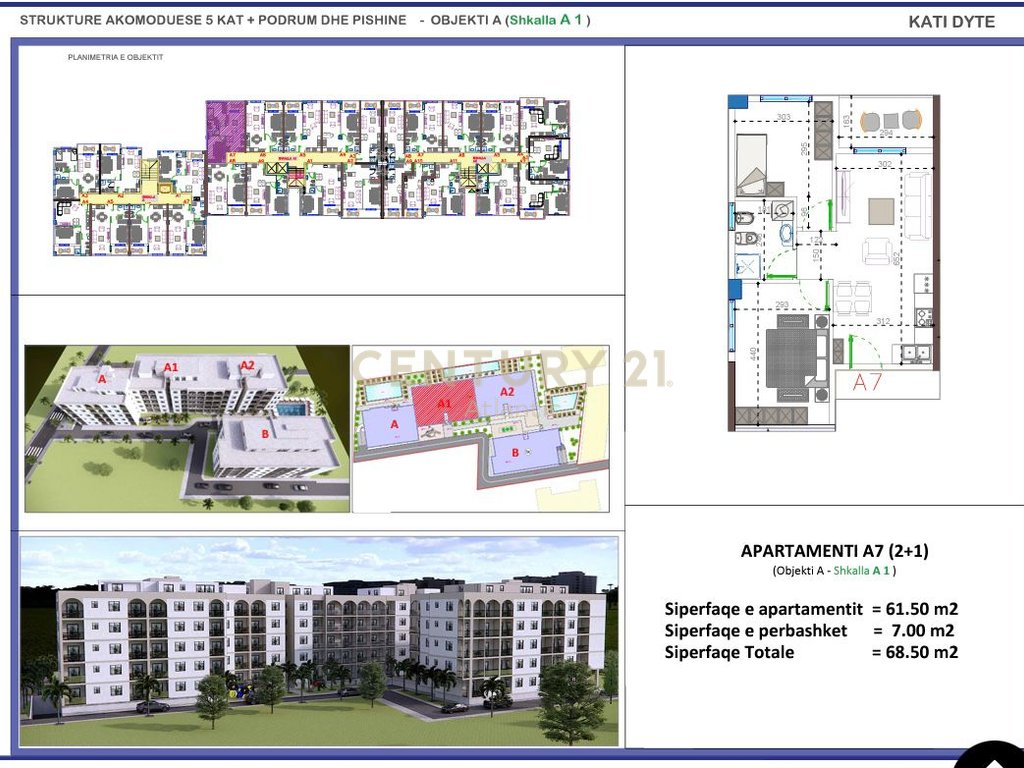
Task: Click the 303 dimension in the small bedroom
Action: pyautogui.click(x=783, y=118)
